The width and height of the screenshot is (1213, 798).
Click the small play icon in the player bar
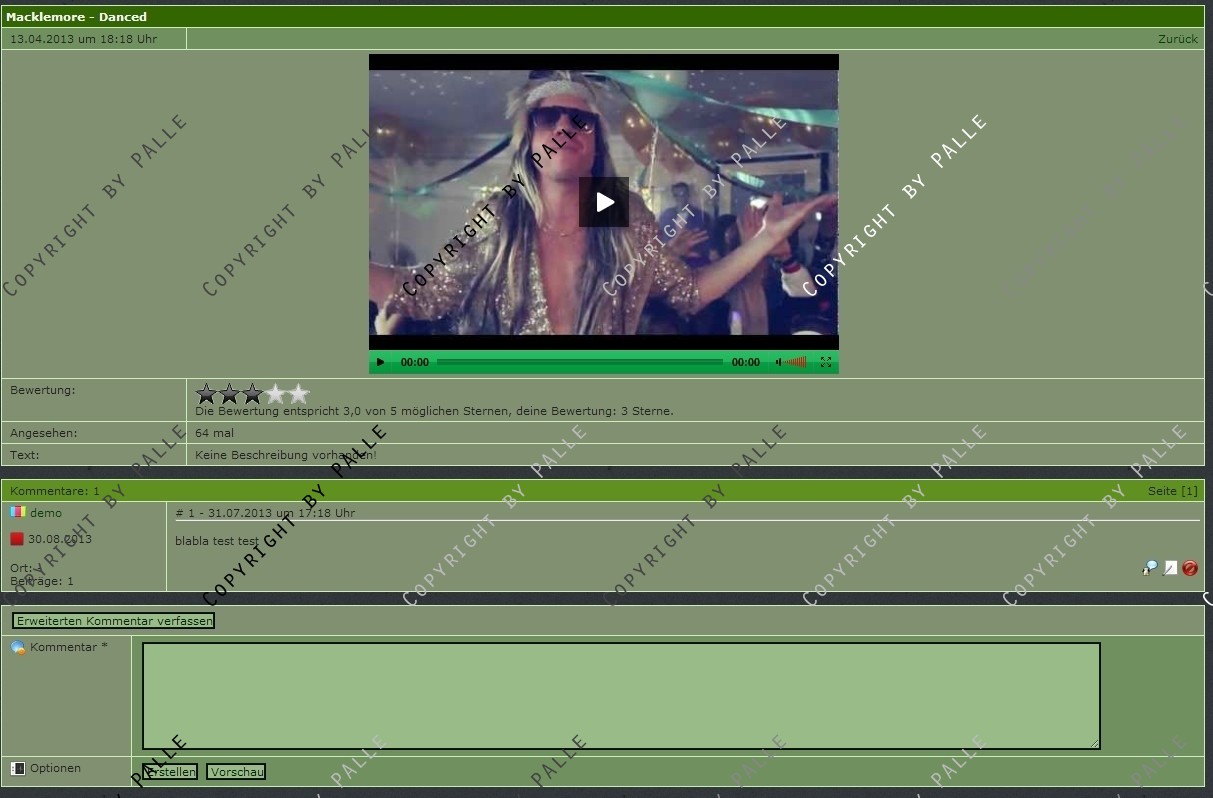(x=380, y=362)
